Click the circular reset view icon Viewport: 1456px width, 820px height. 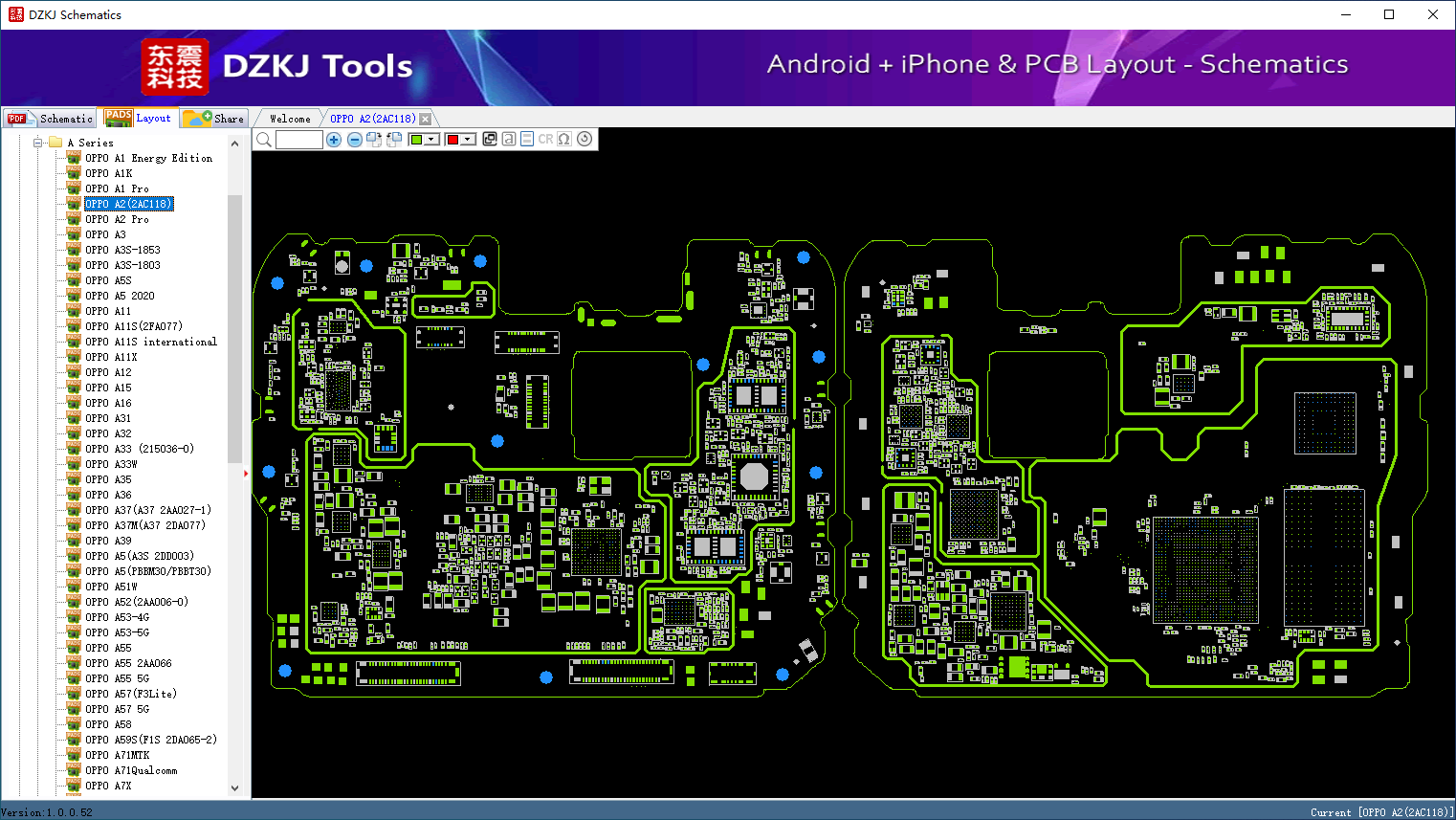point(585,139)
